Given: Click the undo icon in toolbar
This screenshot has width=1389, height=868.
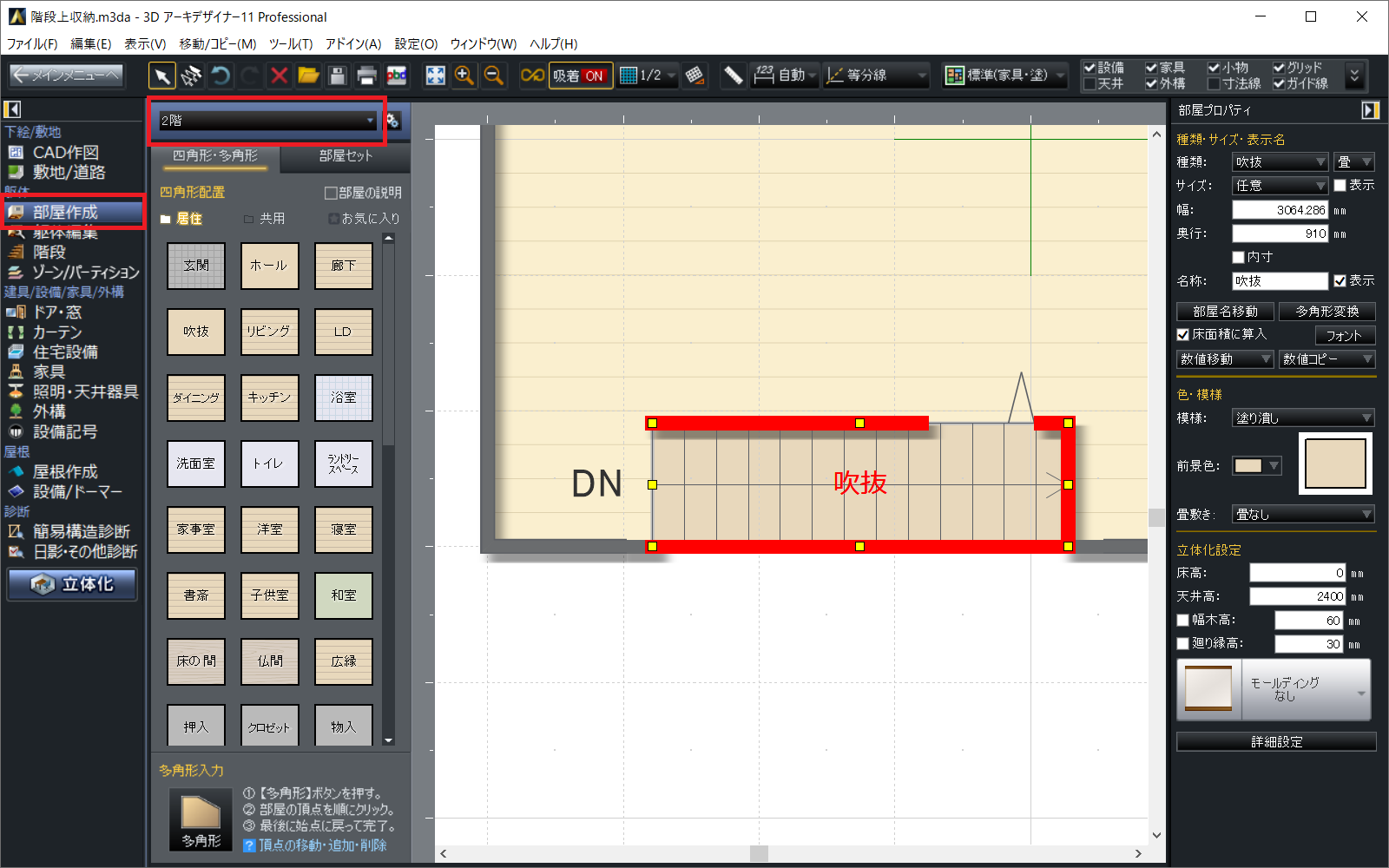Looking at the screenshot, I should point(221,76).
